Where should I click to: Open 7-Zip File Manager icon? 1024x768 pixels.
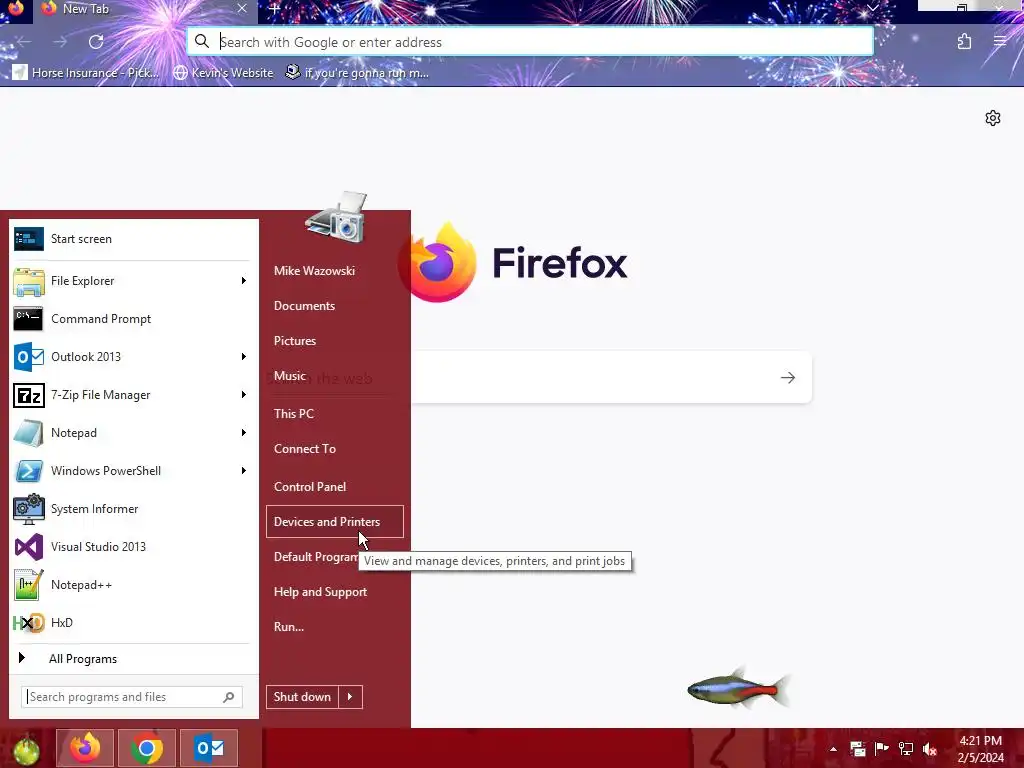click(x=29, y=395)
